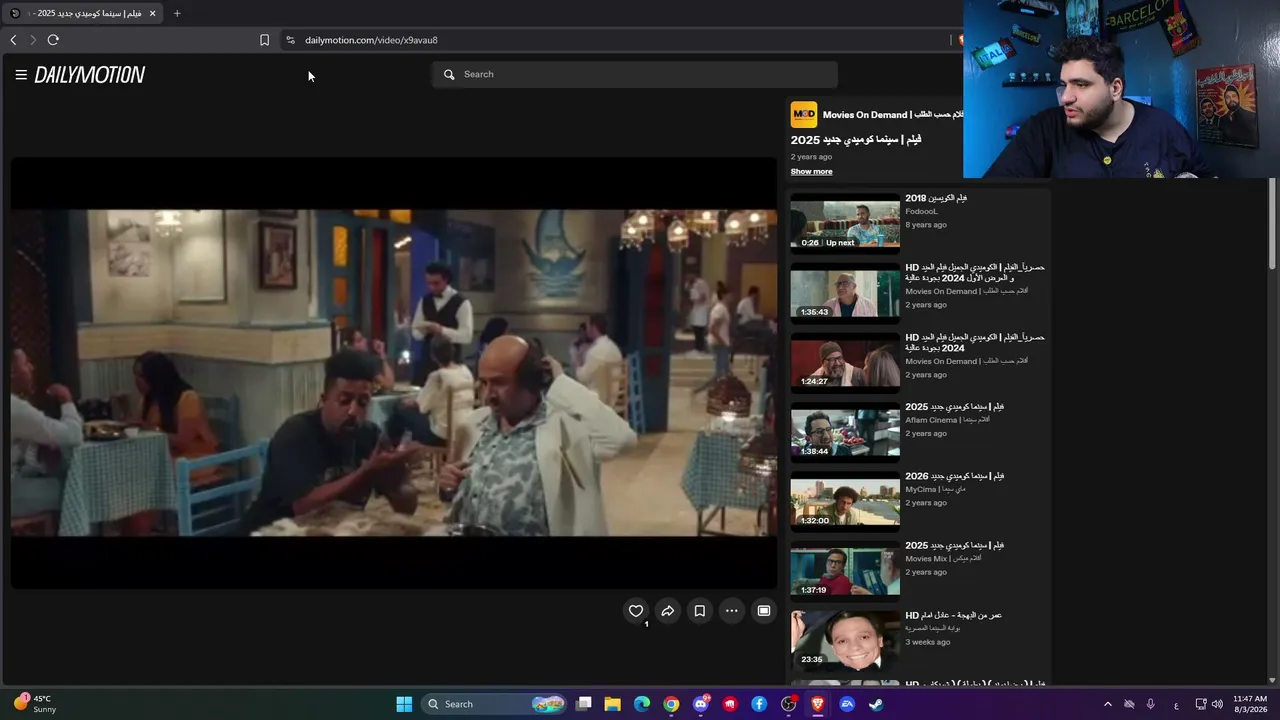Open the three-dot more options menu
This screenshot has width=1280, height=720.
click(732, 611)
